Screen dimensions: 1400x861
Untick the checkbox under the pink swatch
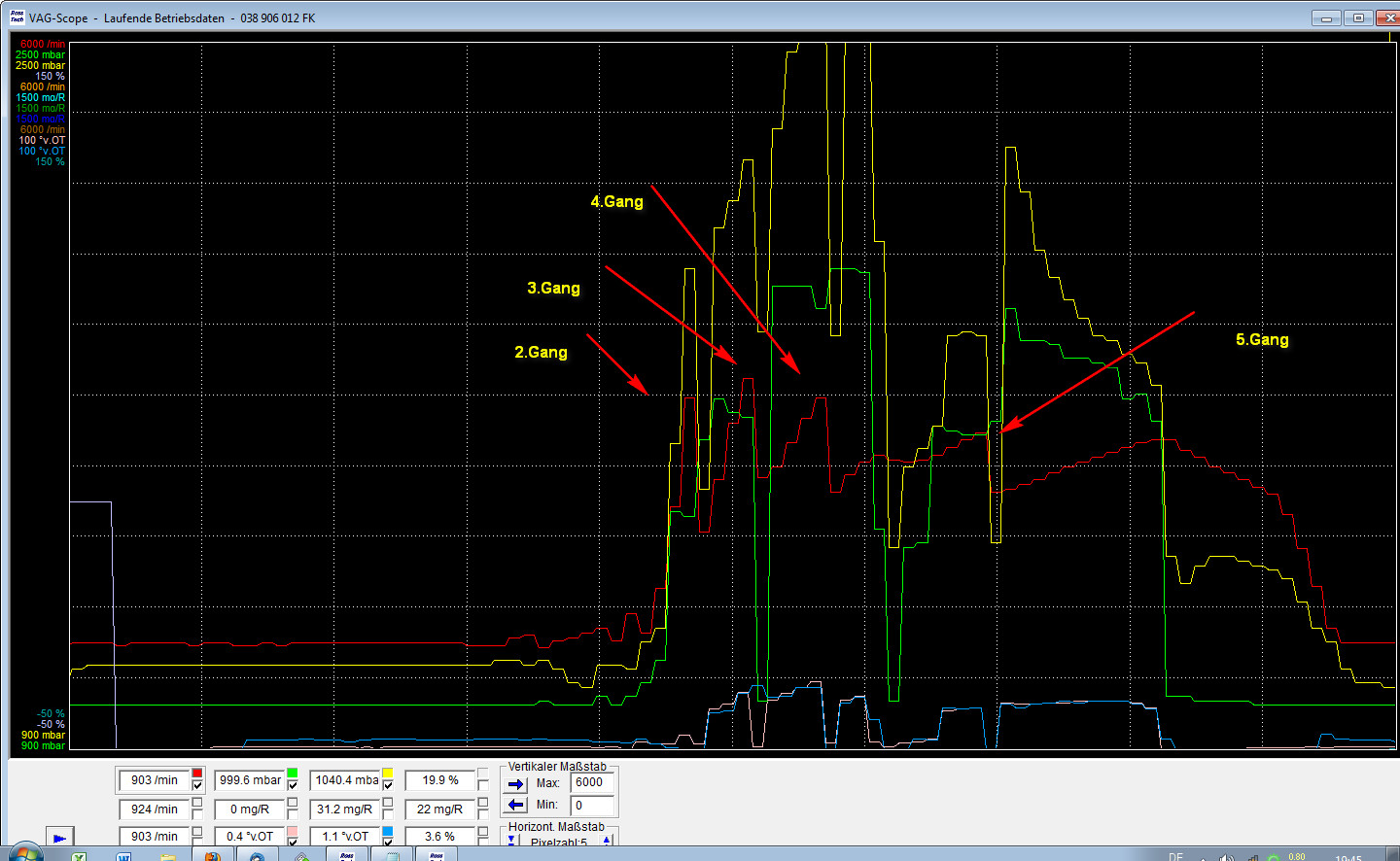292,842
